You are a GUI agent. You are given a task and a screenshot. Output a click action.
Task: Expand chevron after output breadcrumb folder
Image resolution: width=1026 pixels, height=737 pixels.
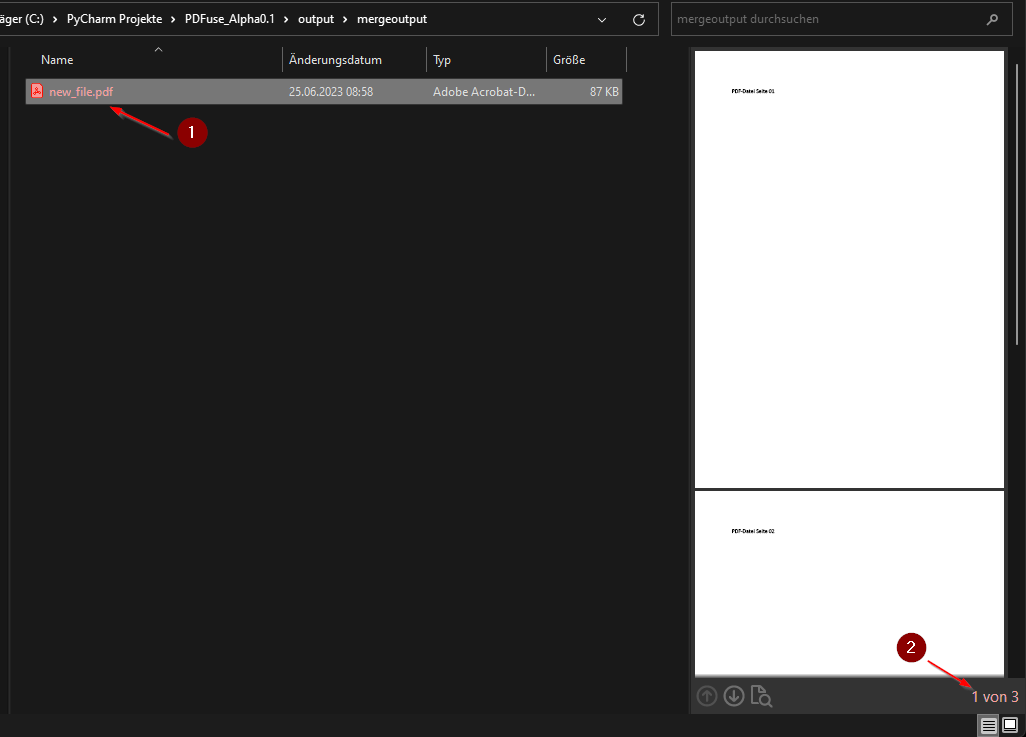(345, 19)
